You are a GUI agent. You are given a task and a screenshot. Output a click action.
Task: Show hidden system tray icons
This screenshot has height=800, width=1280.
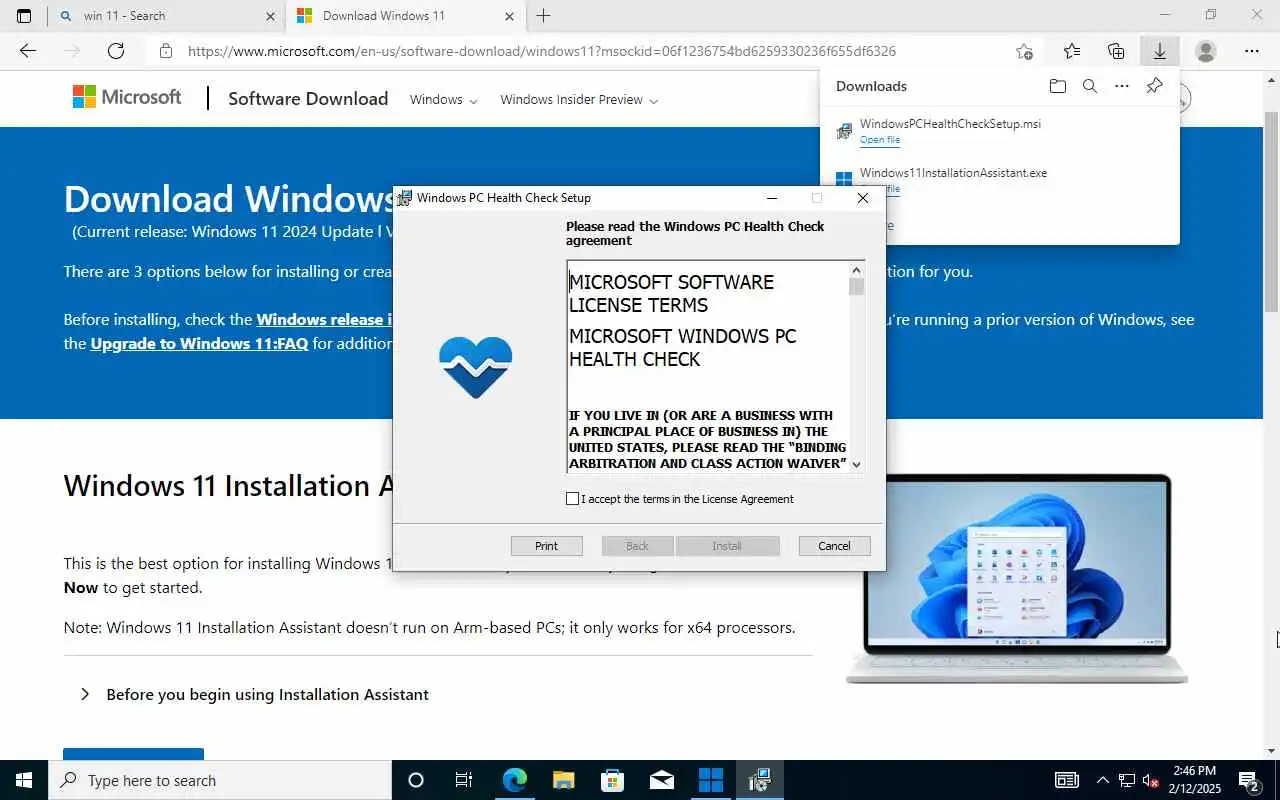[1102, 780]
